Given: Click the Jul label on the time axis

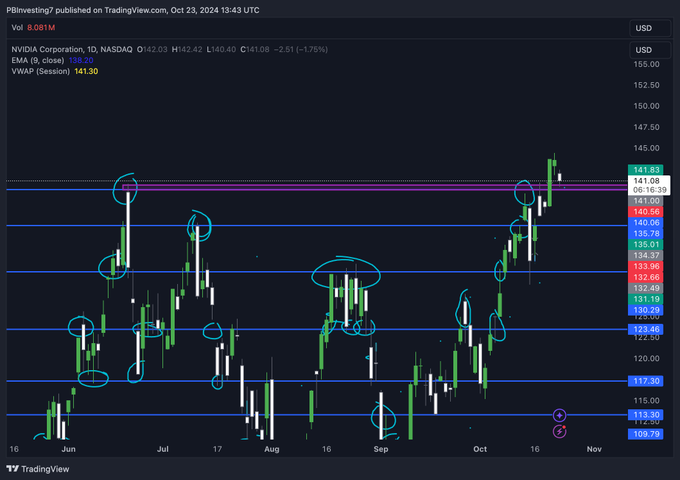Looking at the screenshot, I should [163, 449].
